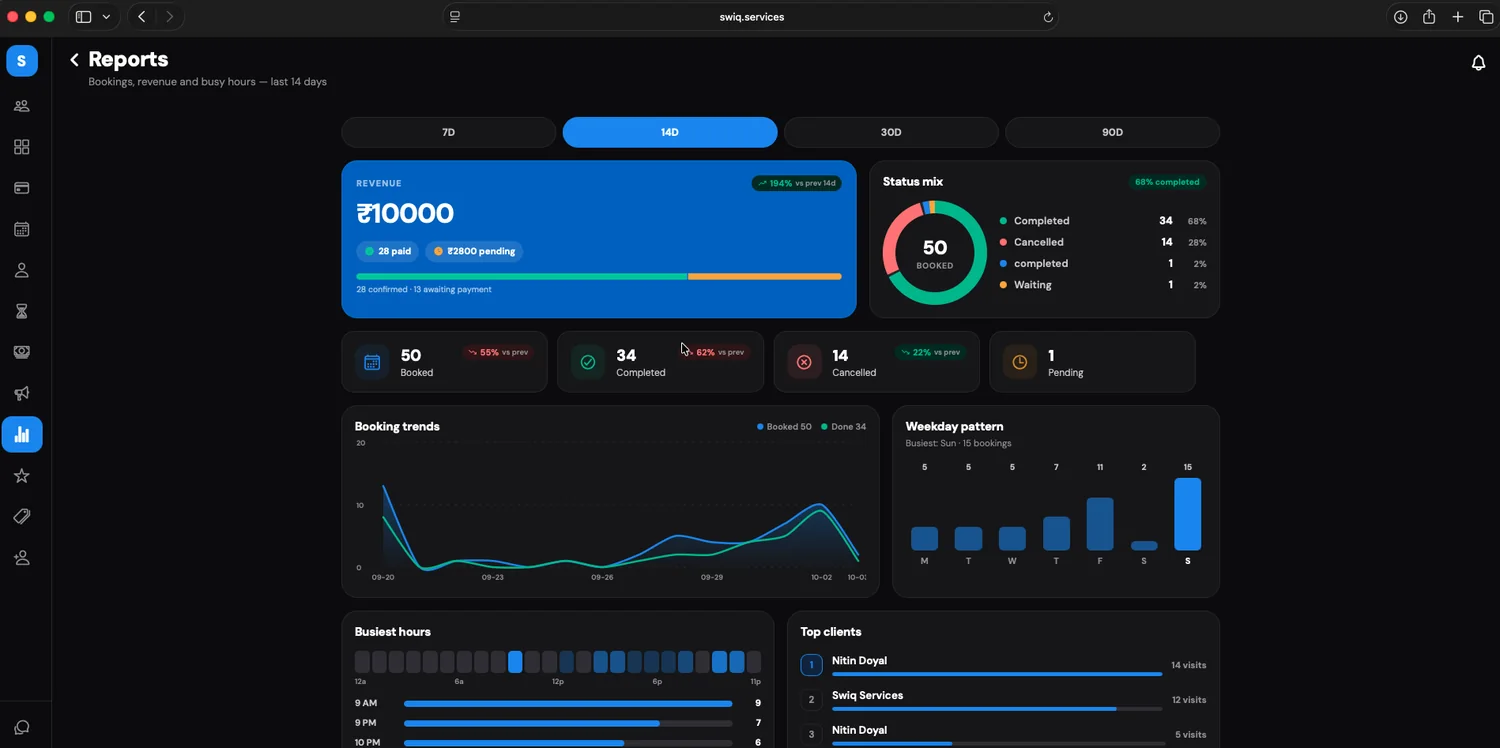Viewport: 1500px width, 748px height.
Task: Select the 14D range tab
Action: pos(670,132)
